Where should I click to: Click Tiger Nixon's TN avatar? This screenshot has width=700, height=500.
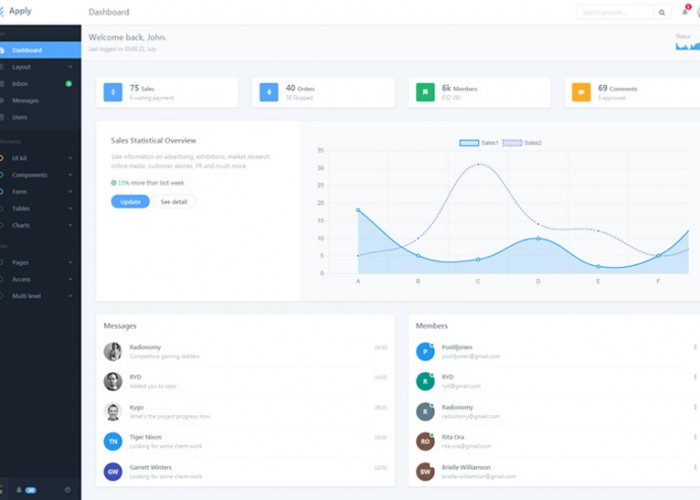tap(113, 442)
